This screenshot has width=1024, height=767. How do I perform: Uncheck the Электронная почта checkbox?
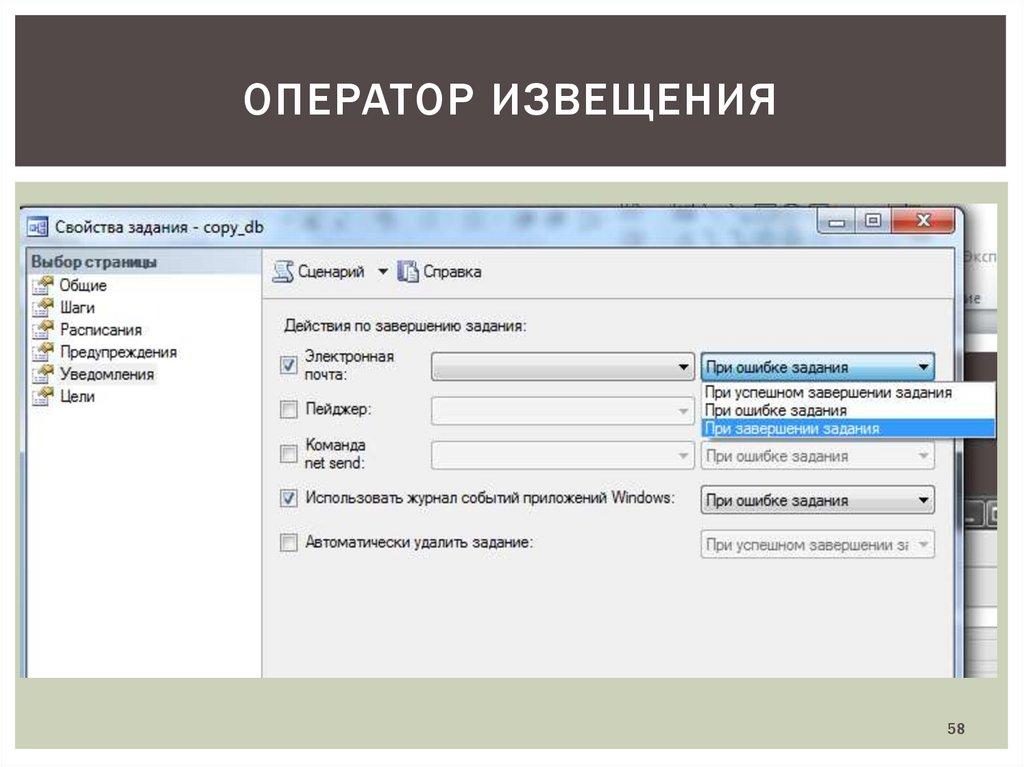pyautogui.click(x=289, y=366)
